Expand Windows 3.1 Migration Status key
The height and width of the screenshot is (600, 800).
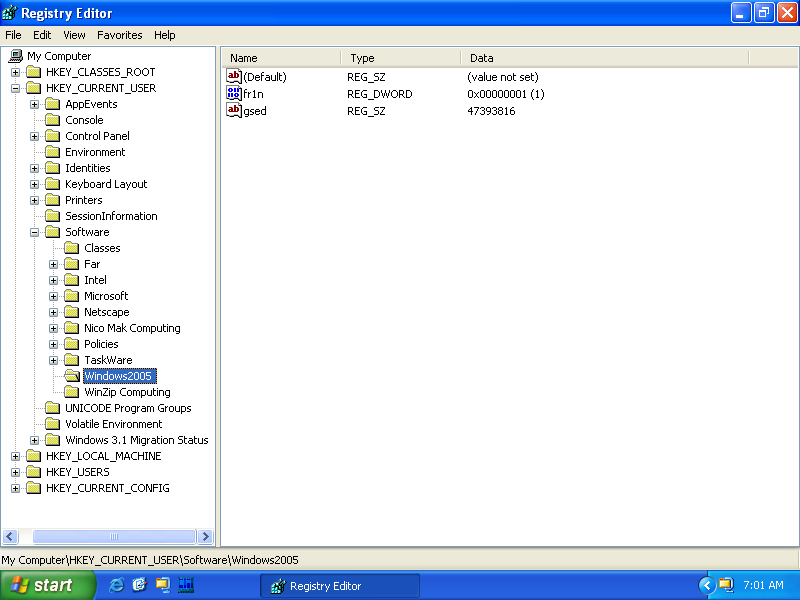pyautogui.click(x=34, y=440)
